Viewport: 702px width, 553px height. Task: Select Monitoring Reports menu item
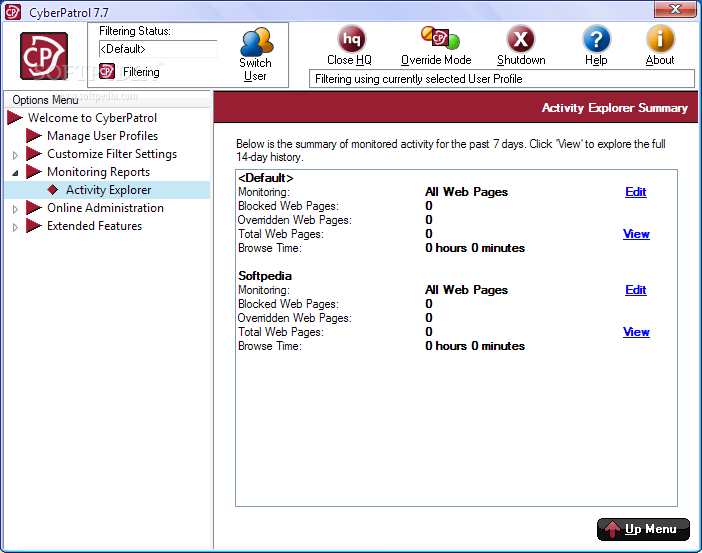(x=98, y=171)
